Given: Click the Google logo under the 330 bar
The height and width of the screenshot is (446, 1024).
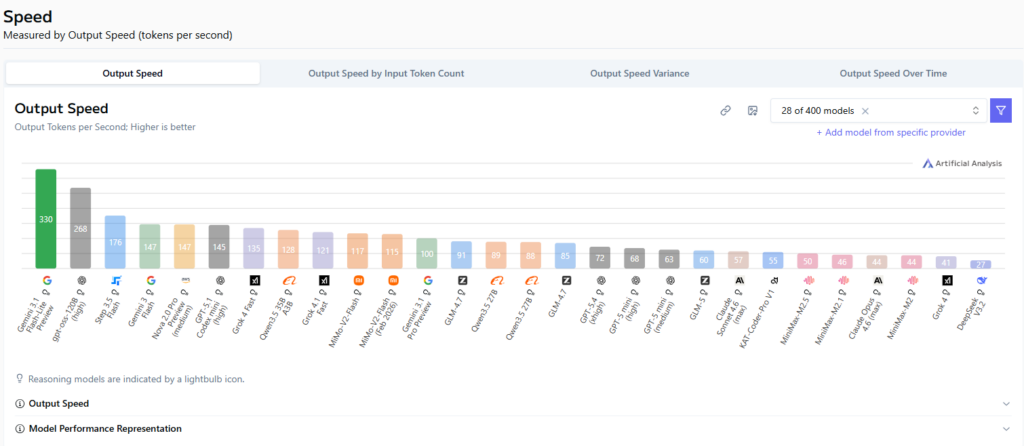Looking at the screenshot, I should (46, 281).
